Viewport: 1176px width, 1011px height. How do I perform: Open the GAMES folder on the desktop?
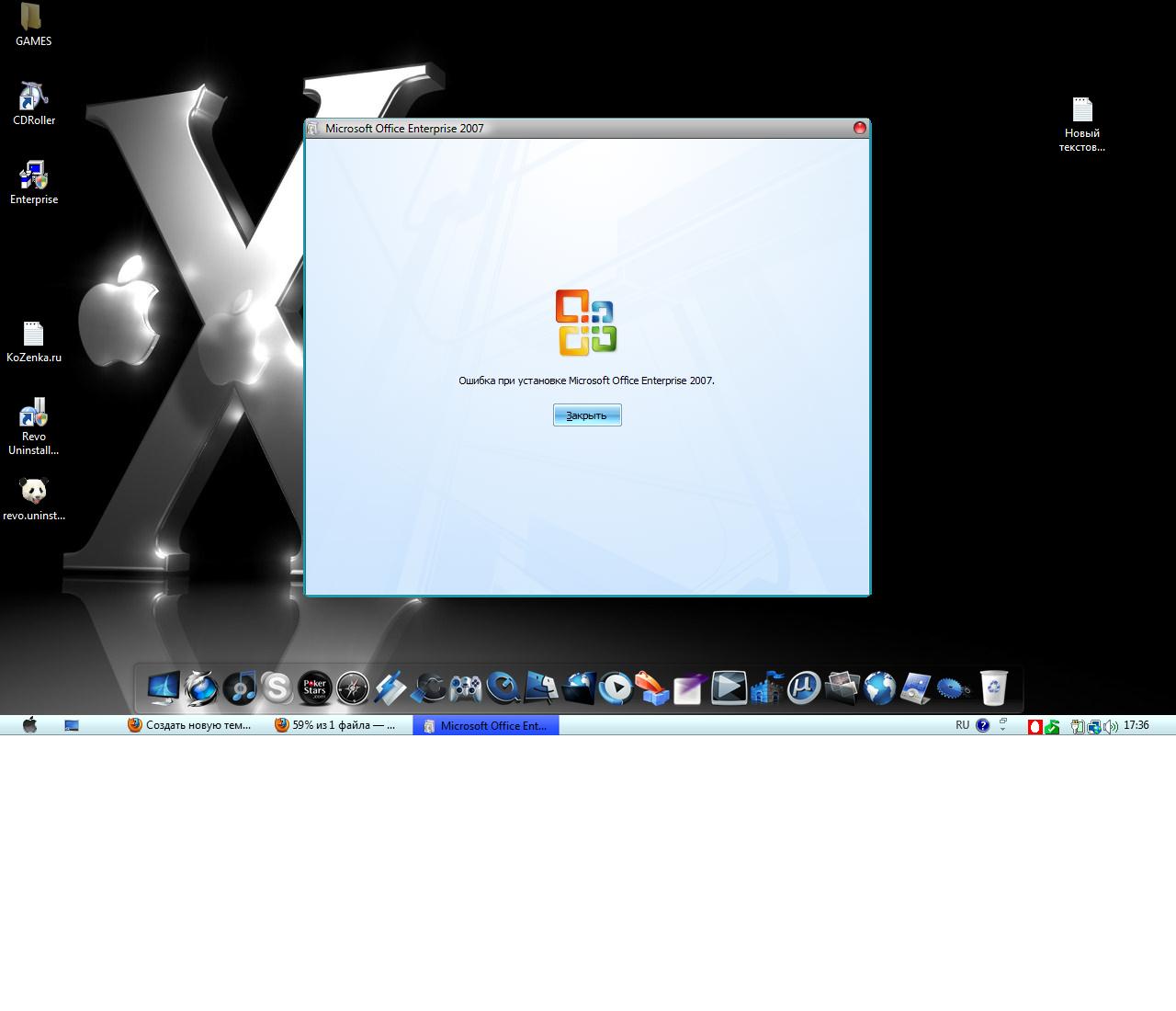33,25
